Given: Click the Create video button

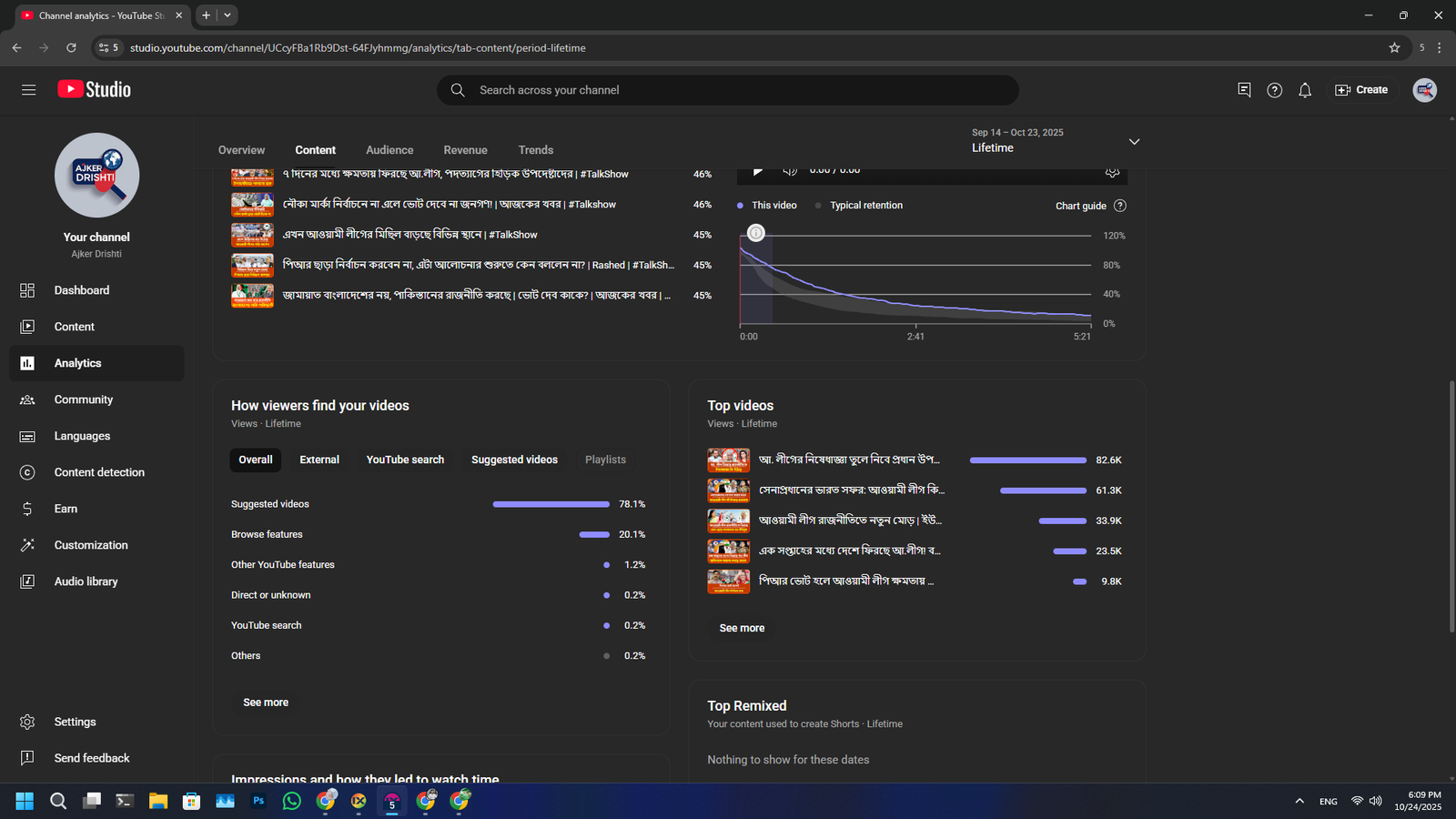Looking at the screenshot, I should tap(1361, 90).
